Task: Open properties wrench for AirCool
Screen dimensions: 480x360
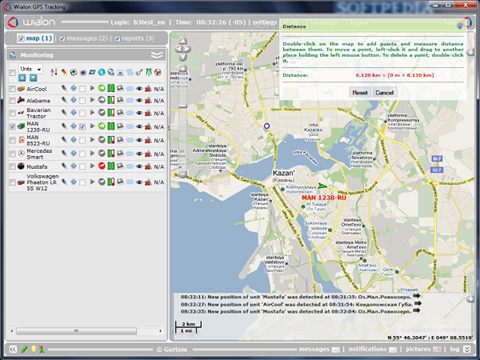Action: (64, 88)
